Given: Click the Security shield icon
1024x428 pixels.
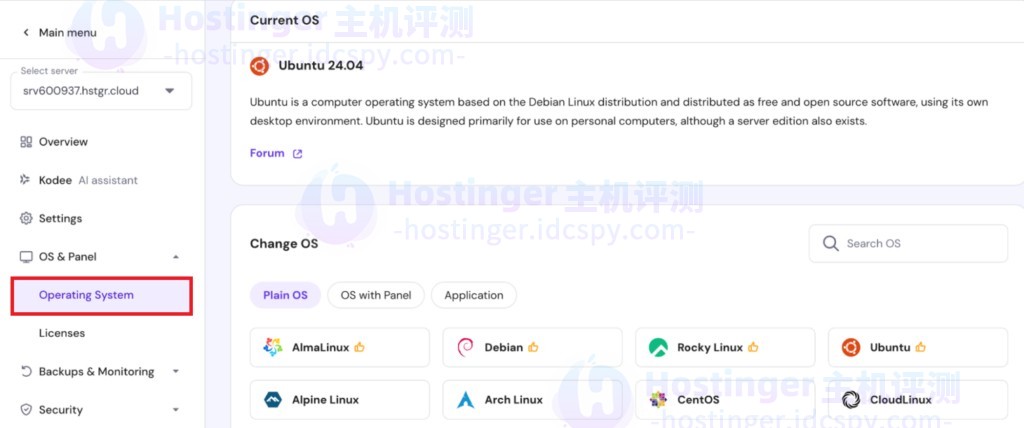Looking at the screenshot, I should (26, 410).
